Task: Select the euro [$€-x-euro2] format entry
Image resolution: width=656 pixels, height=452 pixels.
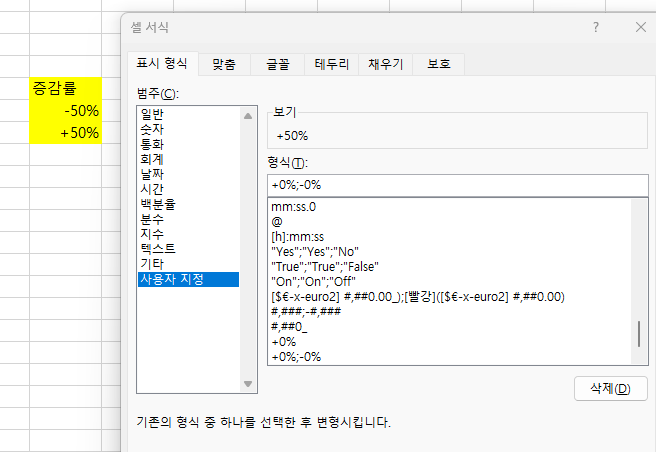Action: tap(450, 297)
